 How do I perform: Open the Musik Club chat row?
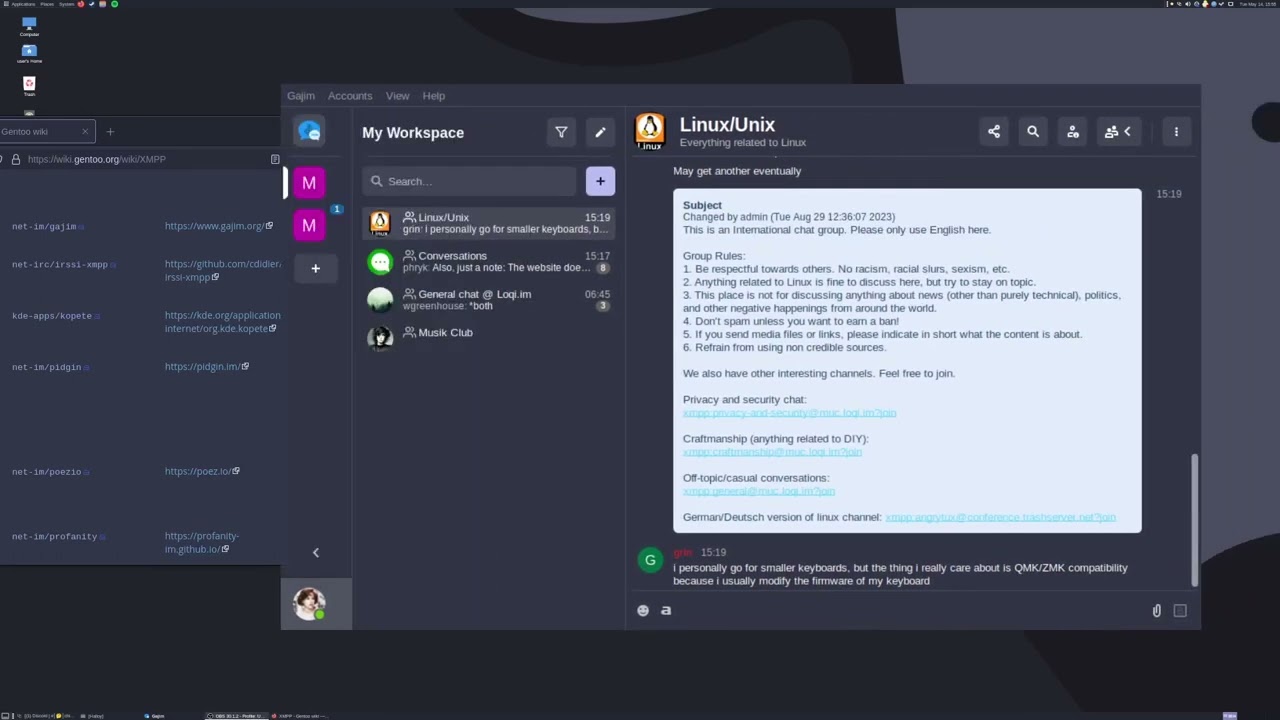coord(488,337)
